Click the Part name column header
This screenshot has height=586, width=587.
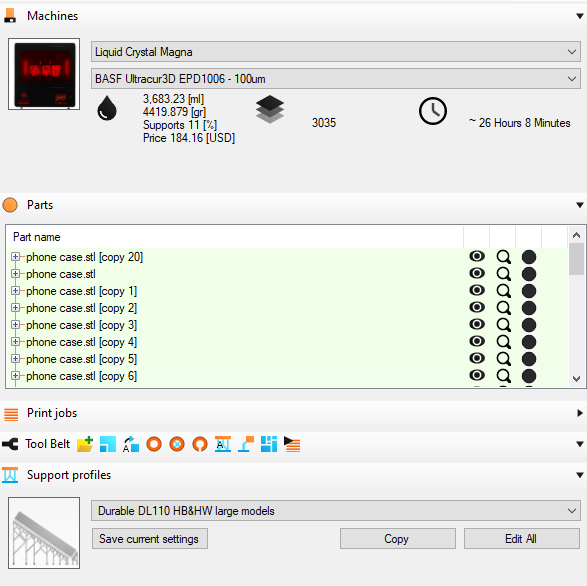pos(234,237)
